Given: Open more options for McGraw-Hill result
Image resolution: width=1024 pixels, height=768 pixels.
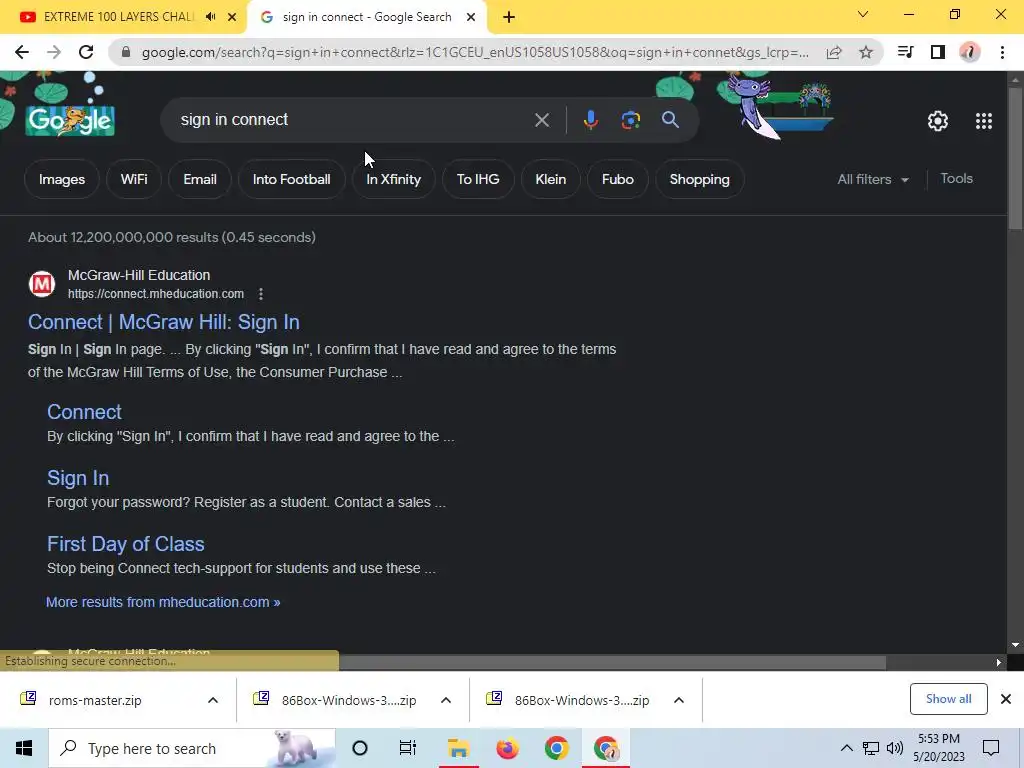Looking at the screenshot, I should (261, 295).
